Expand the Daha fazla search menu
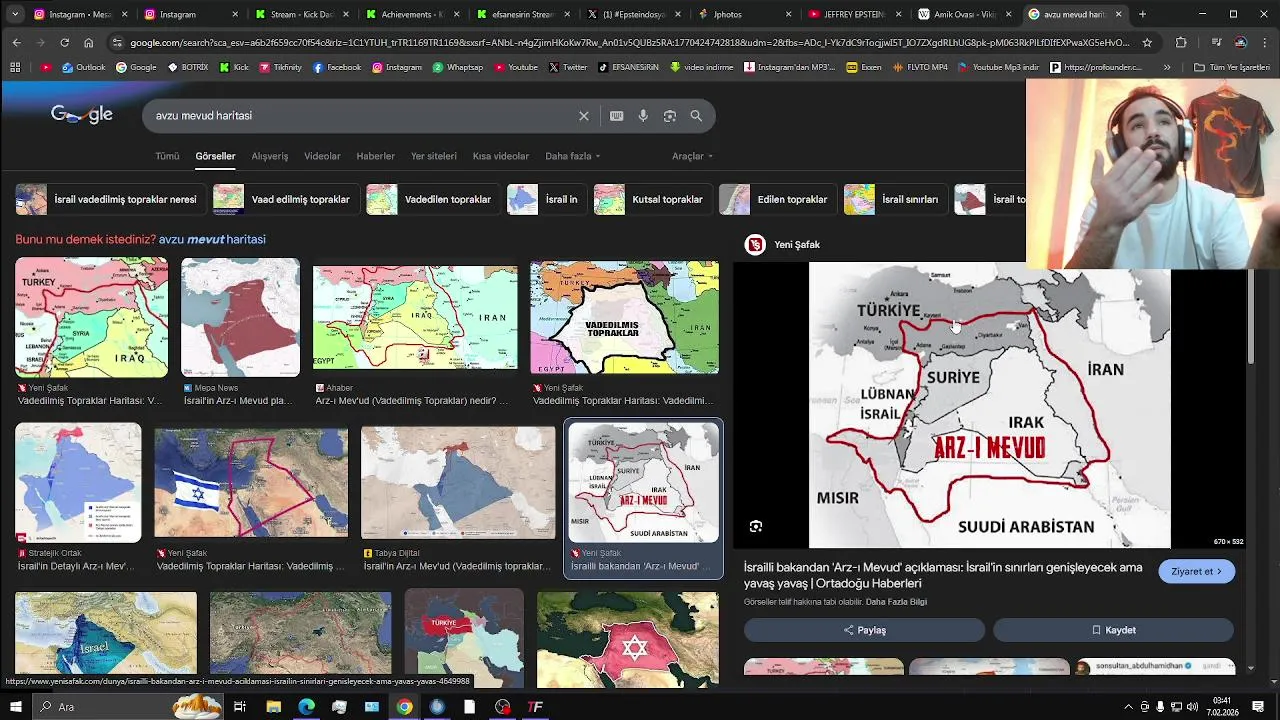The height and width of the screenshot is (720, 1280). pos(573,156)
